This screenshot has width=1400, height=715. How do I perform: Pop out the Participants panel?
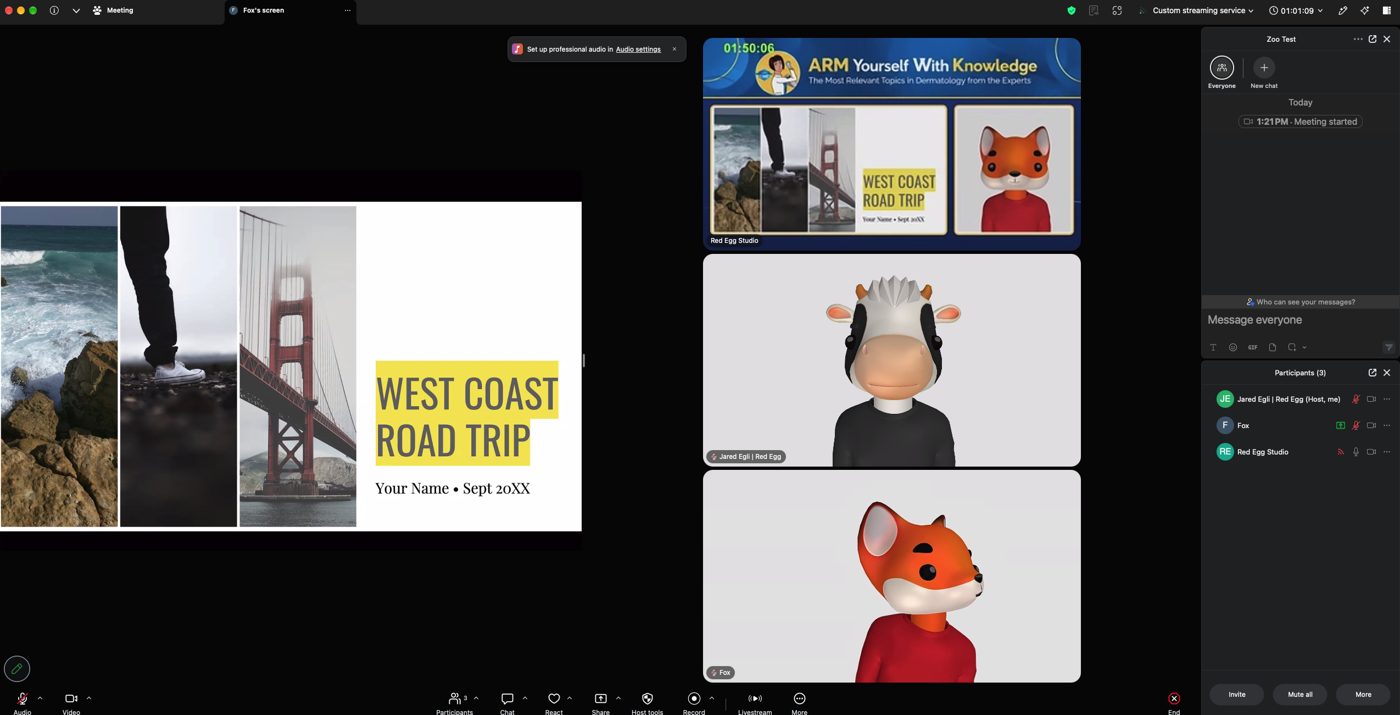click(1372, 372)
